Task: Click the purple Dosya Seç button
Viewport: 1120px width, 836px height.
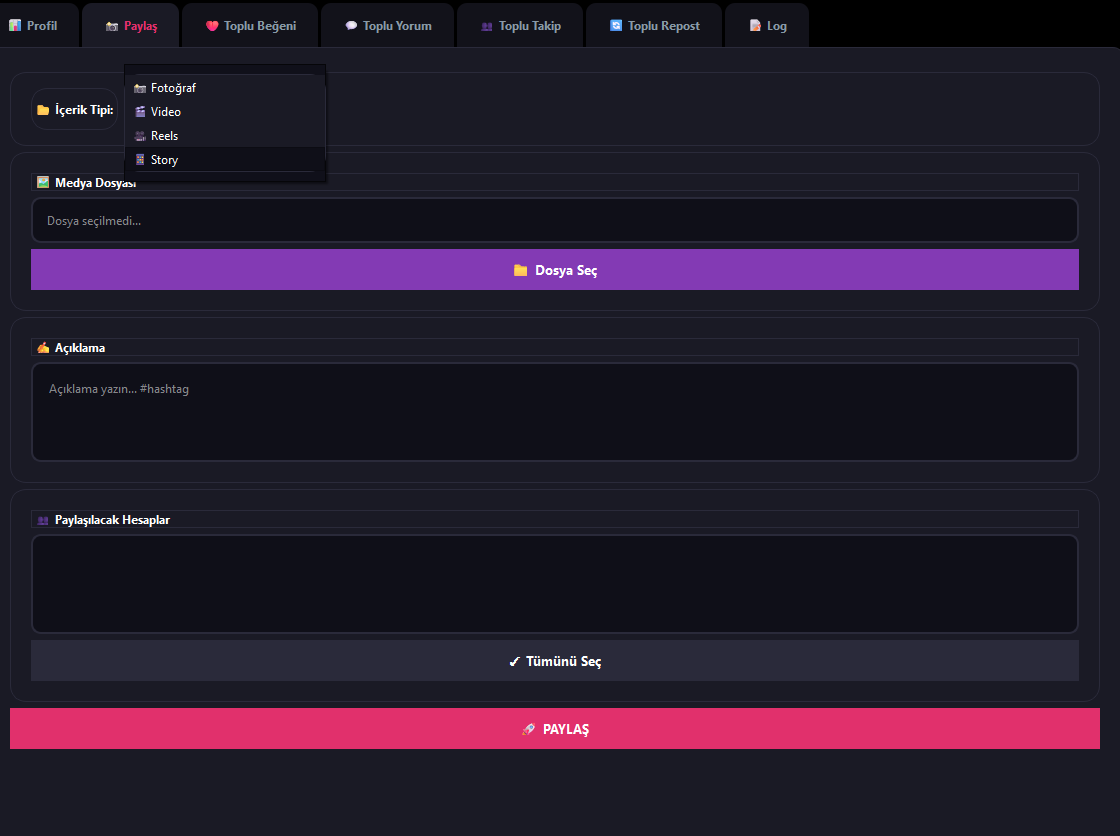Action: tap(555, 270)
